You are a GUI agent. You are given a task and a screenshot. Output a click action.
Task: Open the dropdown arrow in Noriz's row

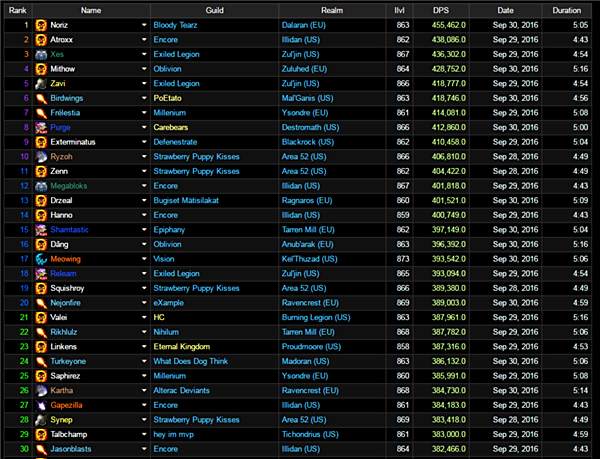point(144,25)
